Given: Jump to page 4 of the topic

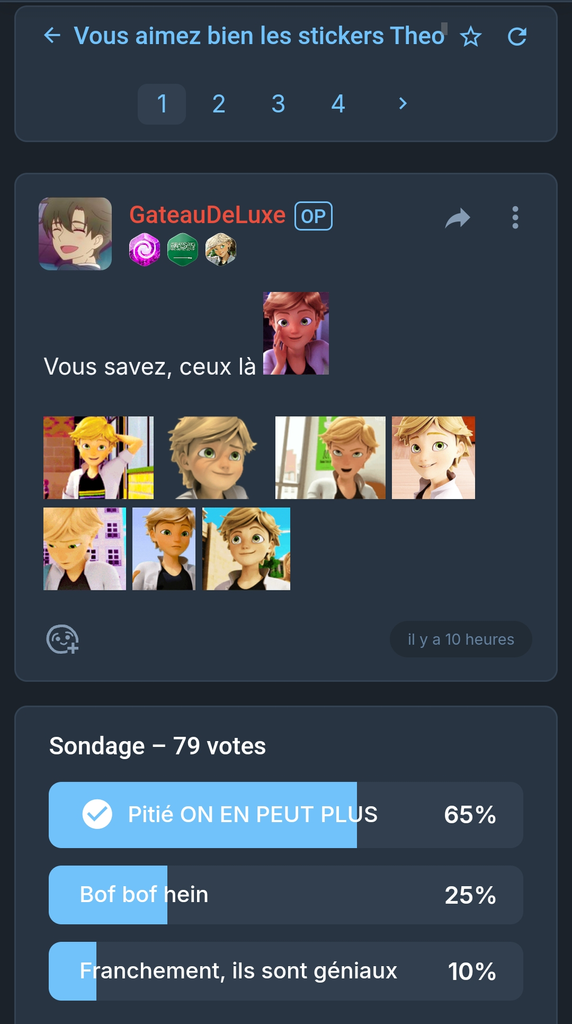Looking at the screenshot, I should pos(338,104).
